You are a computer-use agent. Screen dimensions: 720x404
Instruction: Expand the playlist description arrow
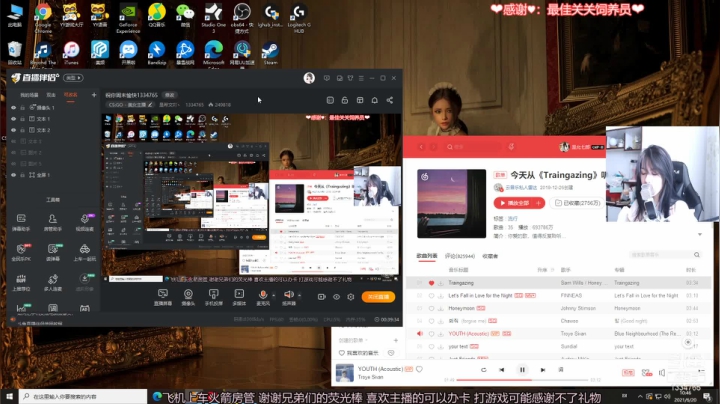click(700, 235)
